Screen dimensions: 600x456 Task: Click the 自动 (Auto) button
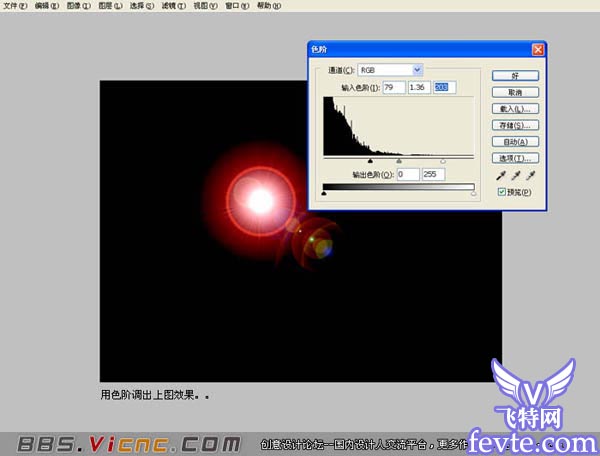pyautogui.click(x=516, y=142)
